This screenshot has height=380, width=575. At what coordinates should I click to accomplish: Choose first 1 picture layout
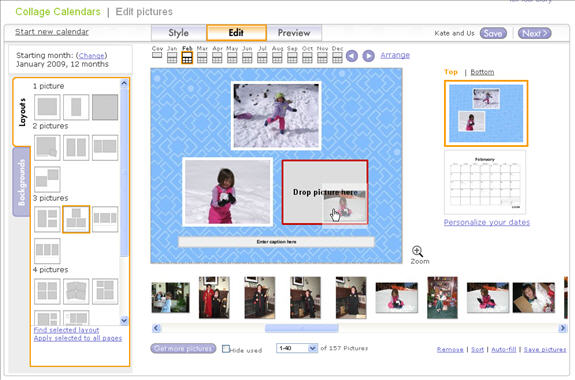coord(47,107)
